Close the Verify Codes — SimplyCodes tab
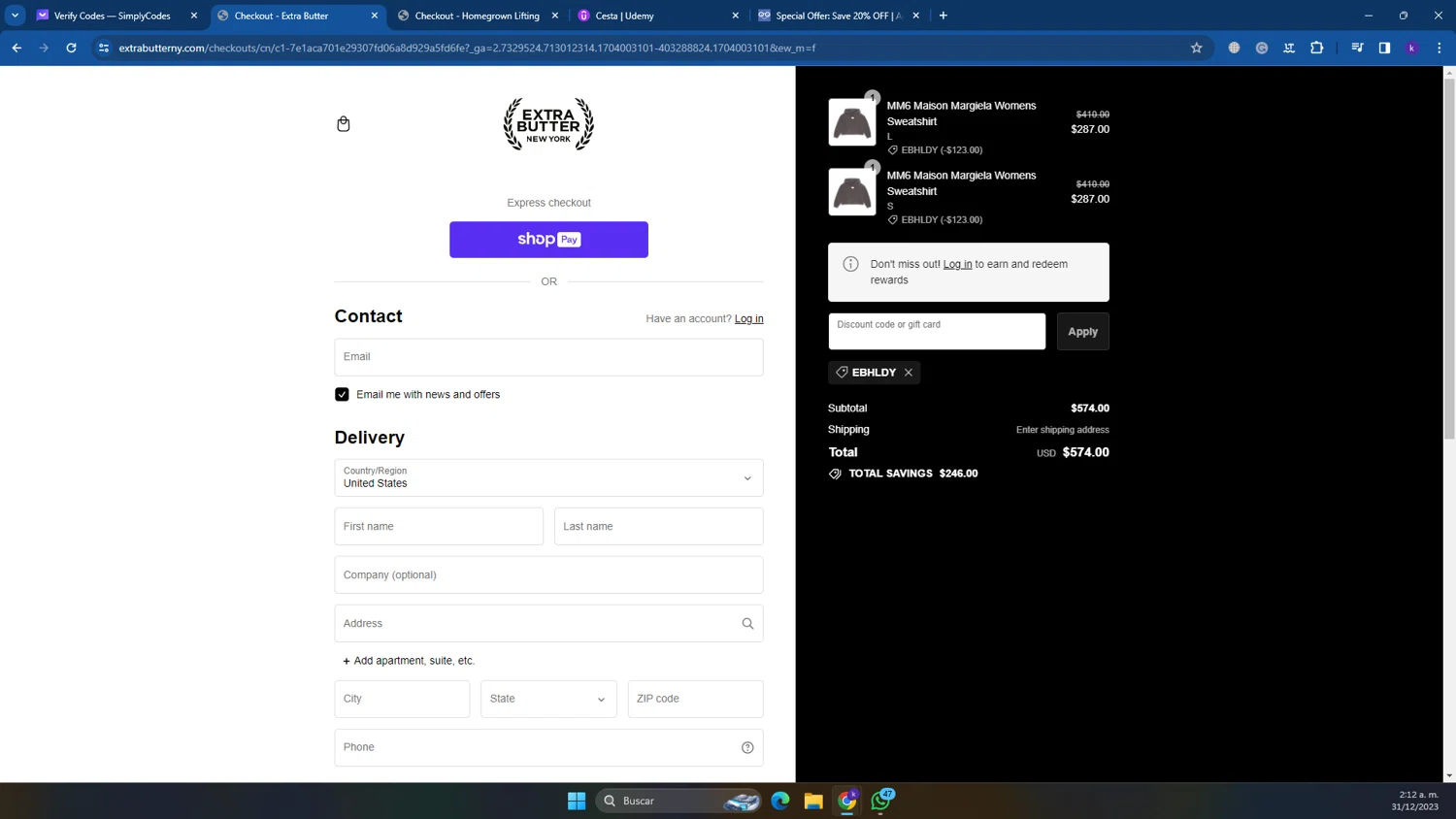 click(x=194, y=16)
